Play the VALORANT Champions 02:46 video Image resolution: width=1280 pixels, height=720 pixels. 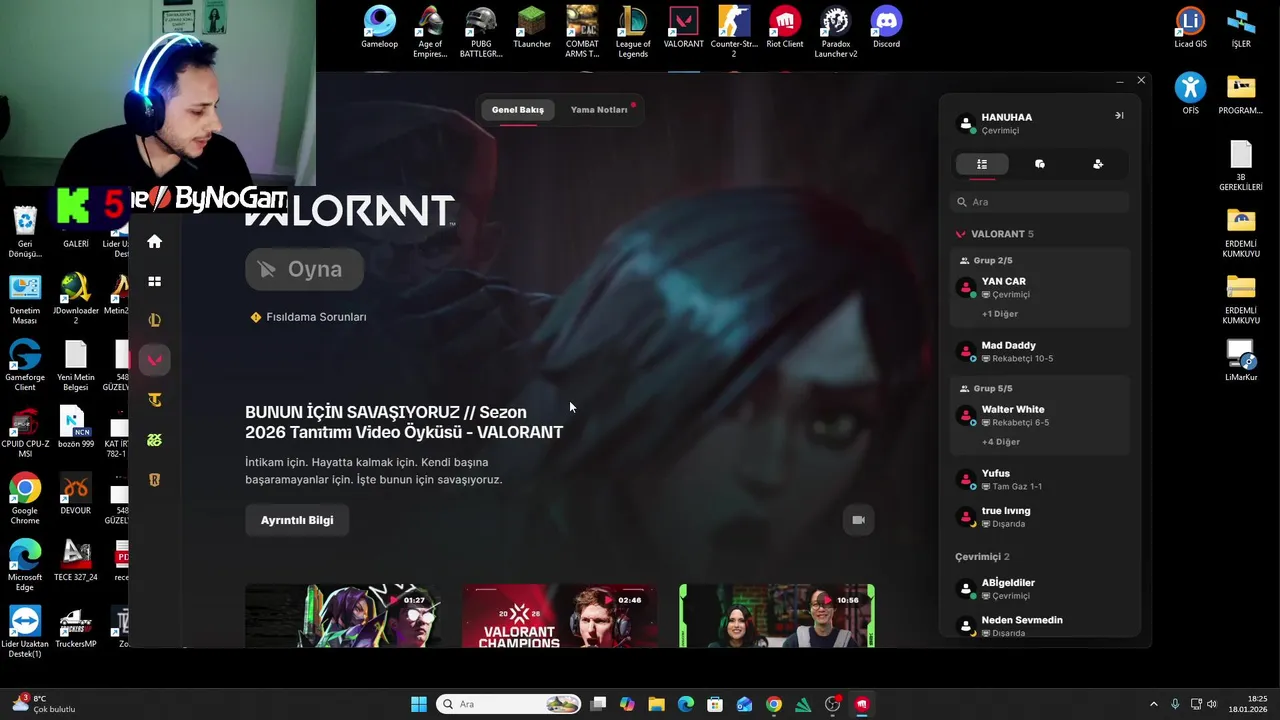pos(560,616)
